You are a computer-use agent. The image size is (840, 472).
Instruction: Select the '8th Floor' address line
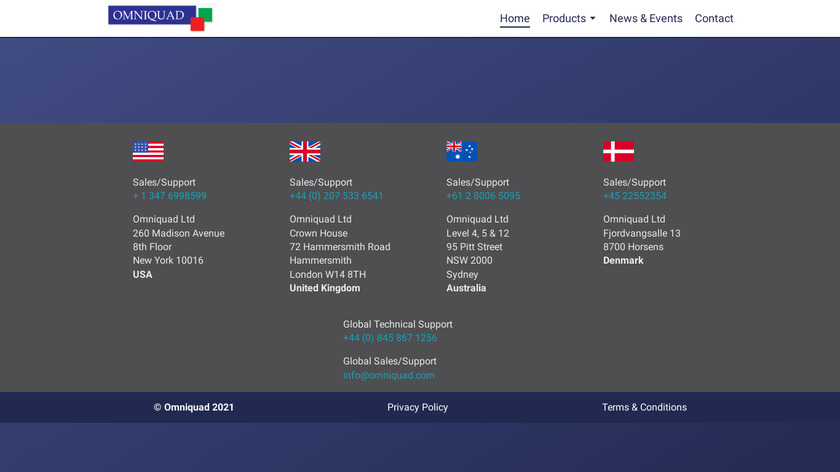[152, 247]
